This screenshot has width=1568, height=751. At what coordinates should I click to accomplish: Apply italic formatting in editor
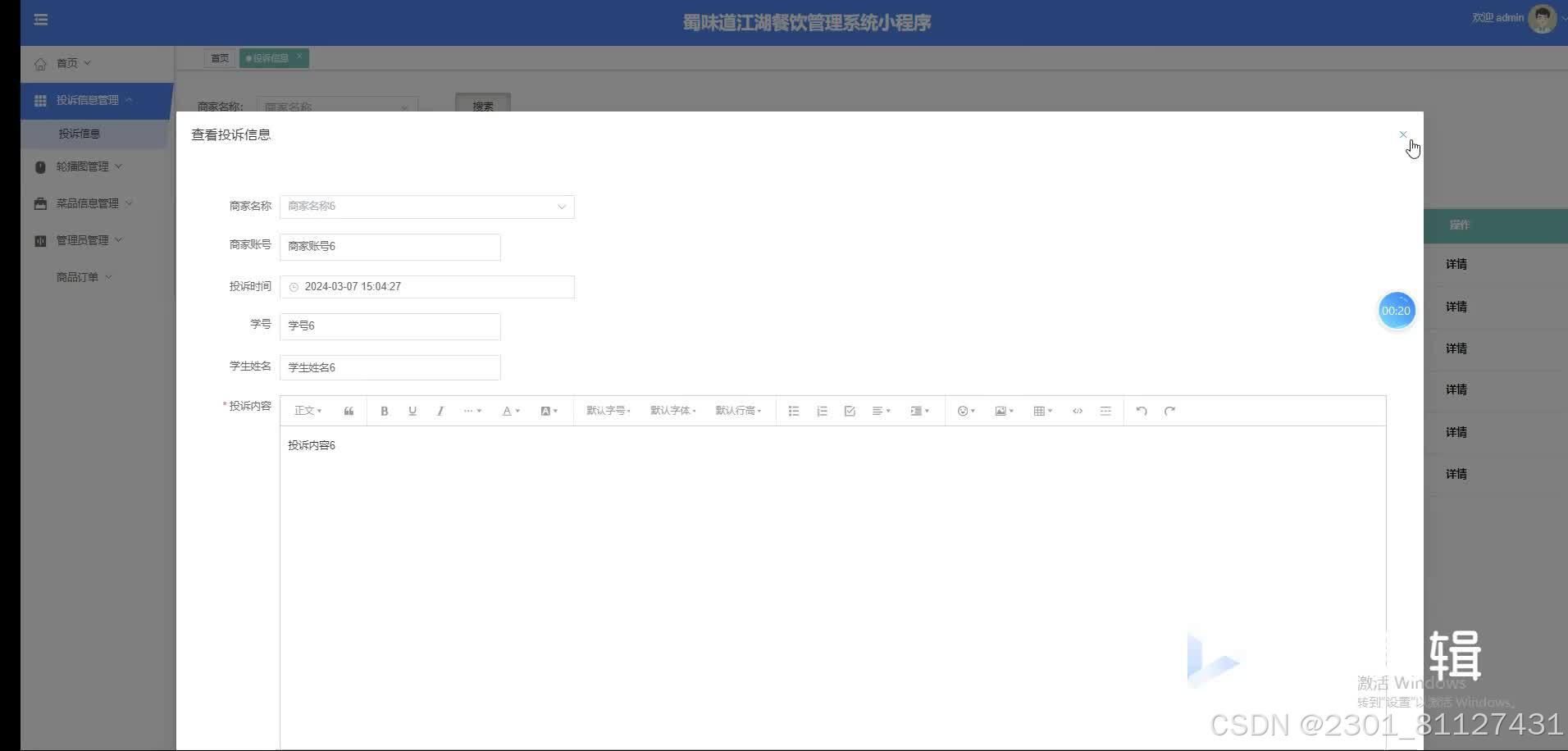pyautogui.click(x=440, y=411)
